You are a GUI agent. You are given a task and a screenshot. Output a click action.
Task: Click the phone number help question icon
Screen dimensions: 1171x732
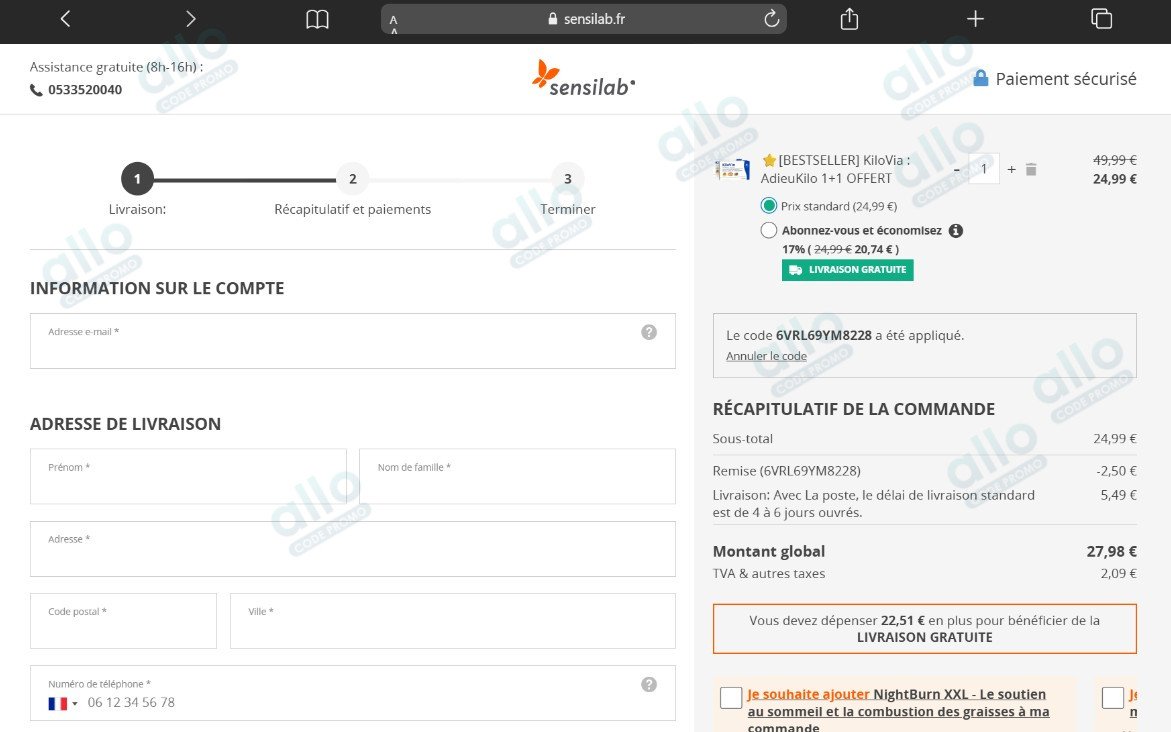(649, 684)
